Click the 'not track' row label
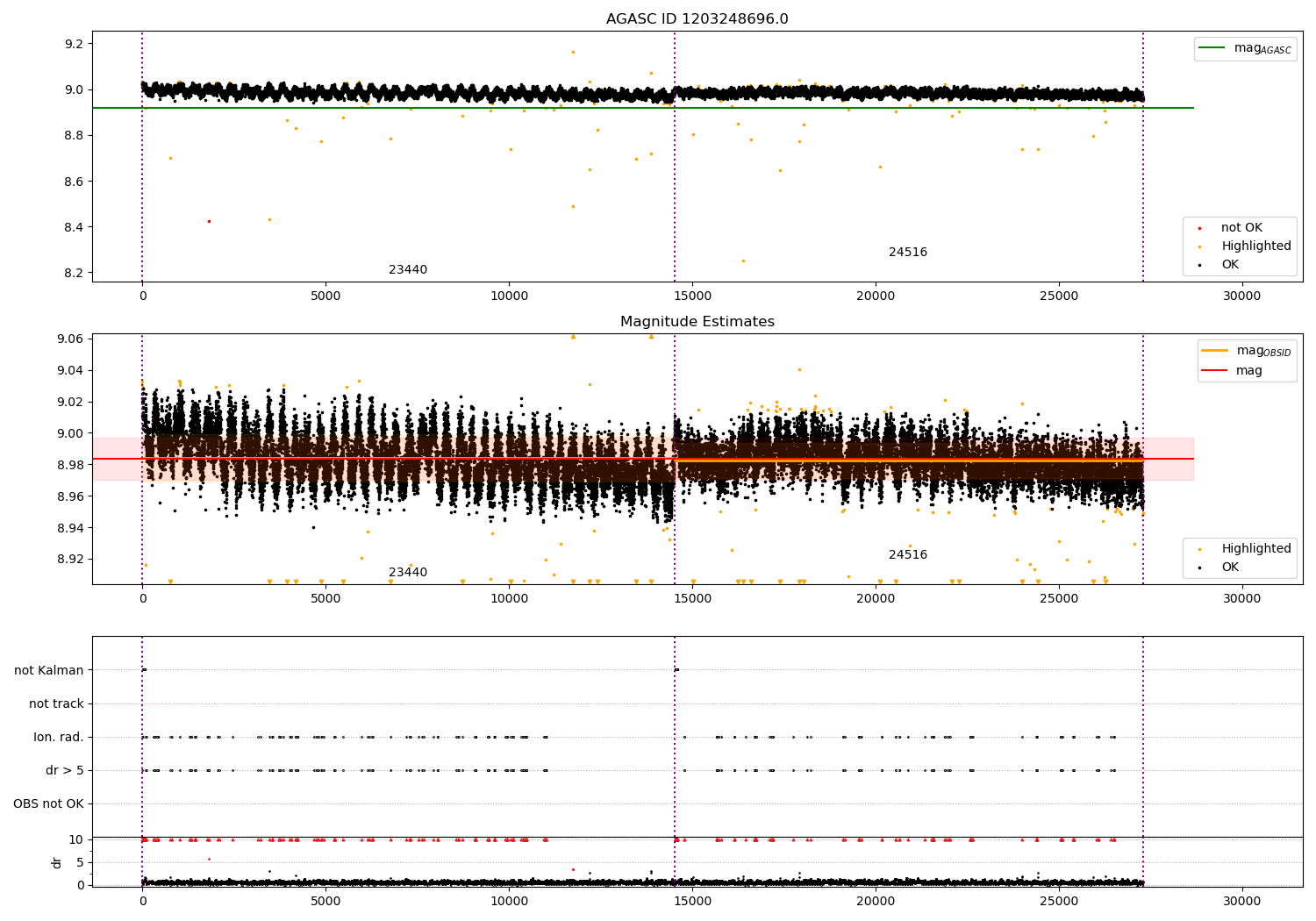 56,703
